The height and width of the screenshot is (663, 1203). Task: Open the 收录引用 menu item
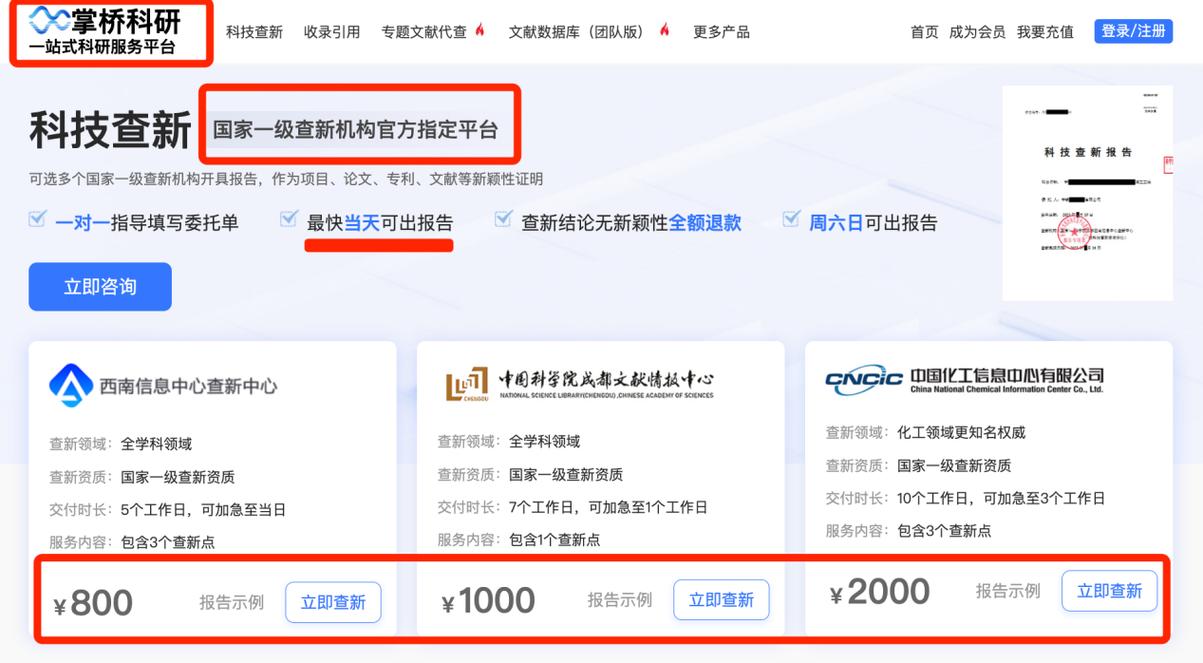point(332,32)
